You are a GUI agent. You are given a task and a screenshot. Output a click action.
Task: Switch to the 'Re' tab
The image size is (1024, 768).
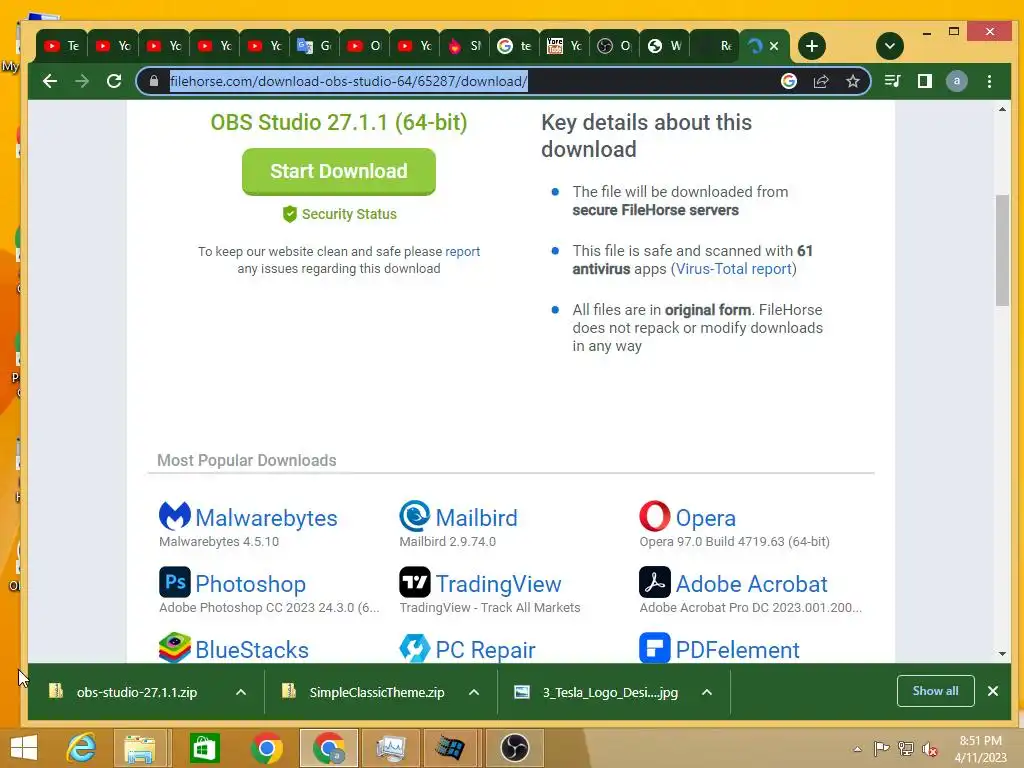(x=715, y=46)
